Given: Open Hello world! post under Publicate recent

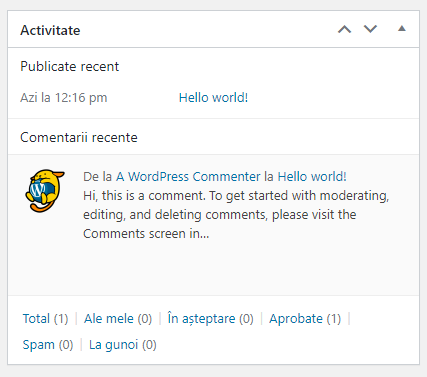Looking at the screenshot, I should 213,98.
